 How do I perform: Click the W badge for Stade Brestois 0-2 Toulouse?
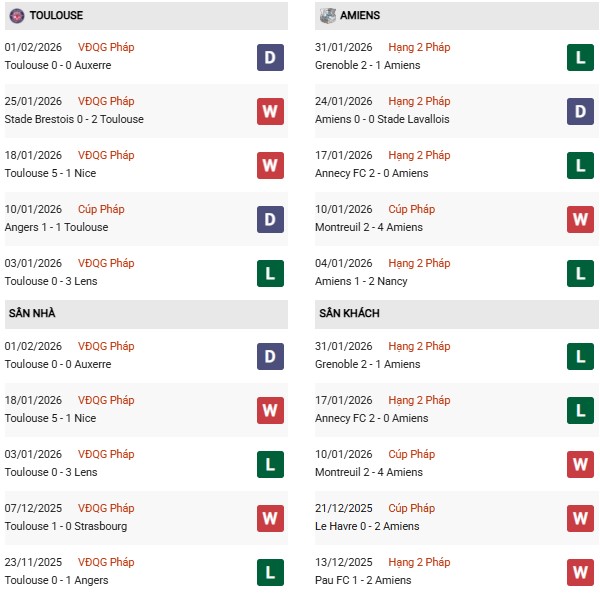tap(270, 111)
